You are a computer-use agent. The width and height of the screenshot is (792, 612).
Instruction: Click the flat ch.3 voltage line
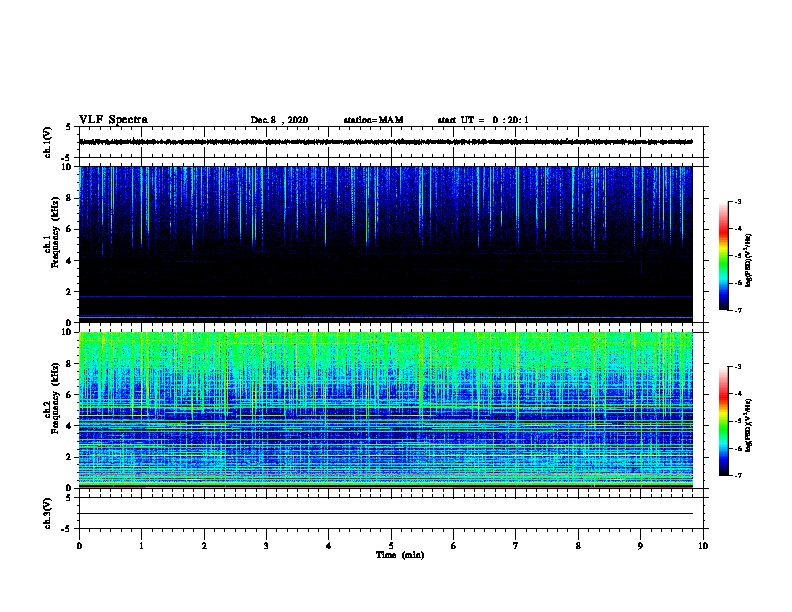(386, 514)
